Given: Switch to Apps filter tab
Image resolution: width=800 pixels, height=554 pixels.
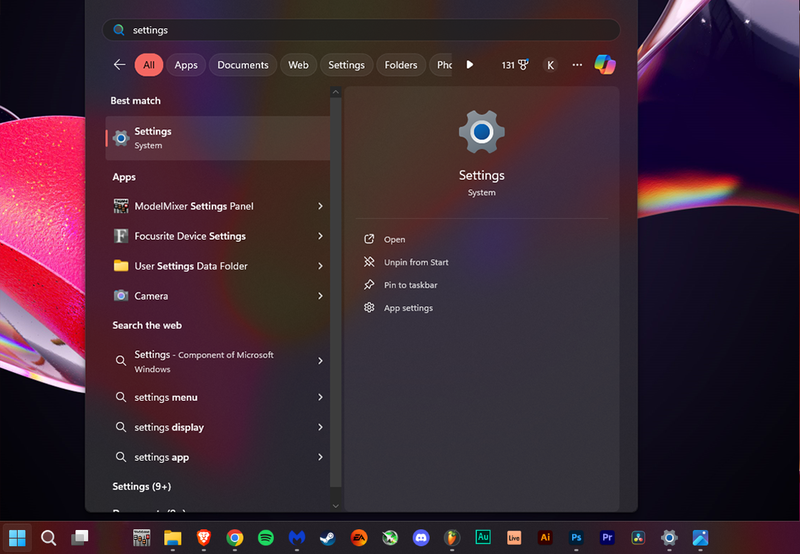Looking at the screenshot, I should click(x=186, y=65).
